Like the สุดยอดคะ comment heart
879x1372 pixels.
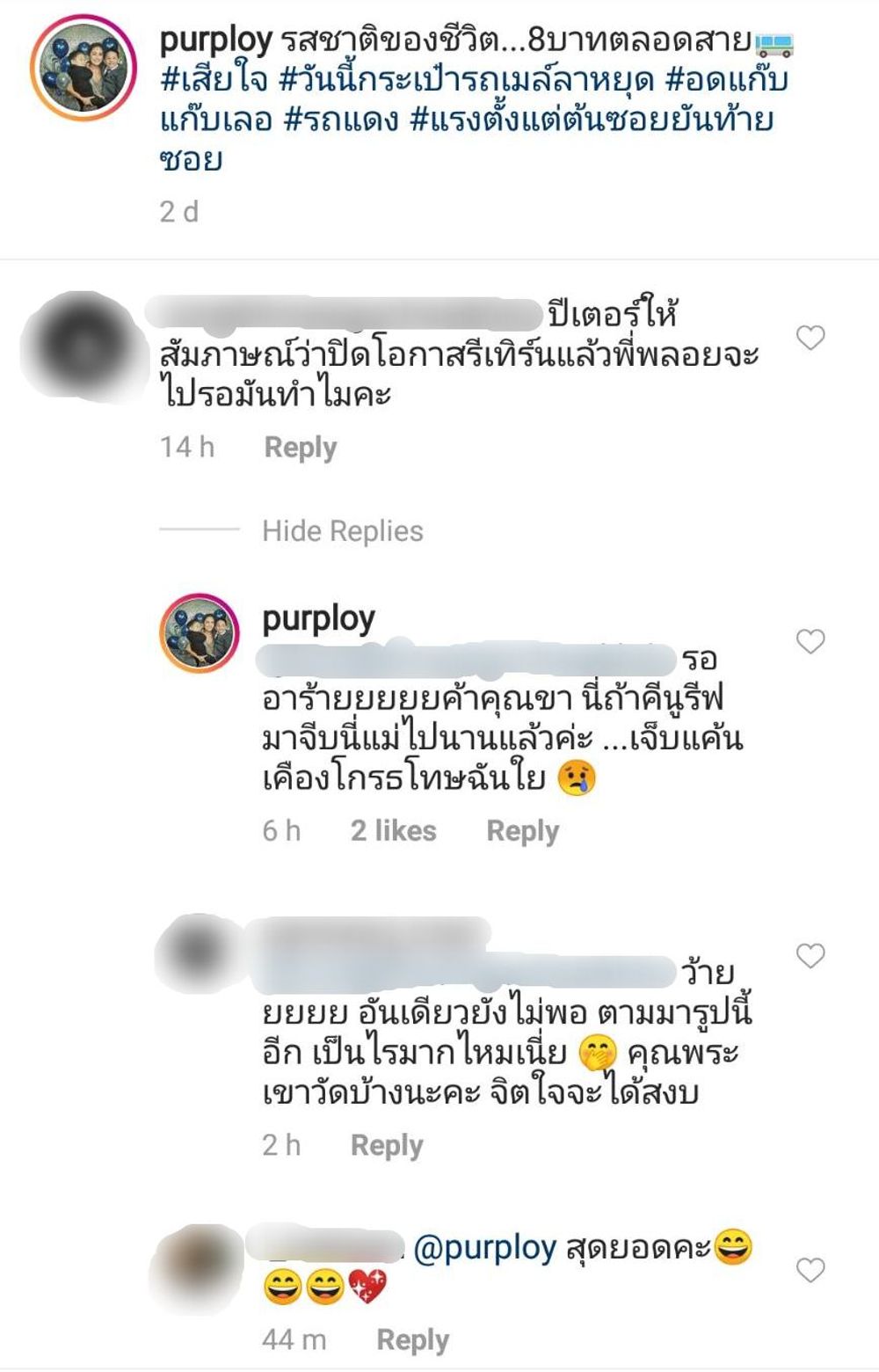click(810, 1270)
